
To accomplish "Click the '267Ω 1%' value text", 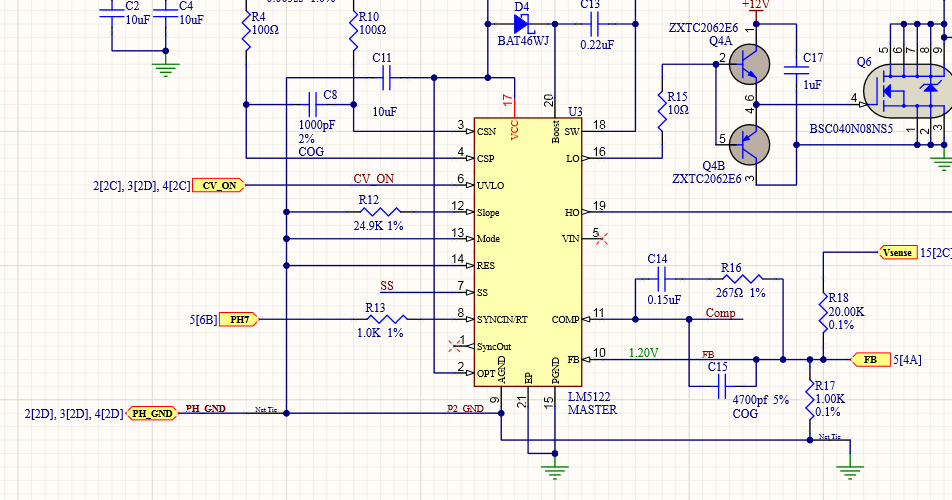I will pos(740,292).
